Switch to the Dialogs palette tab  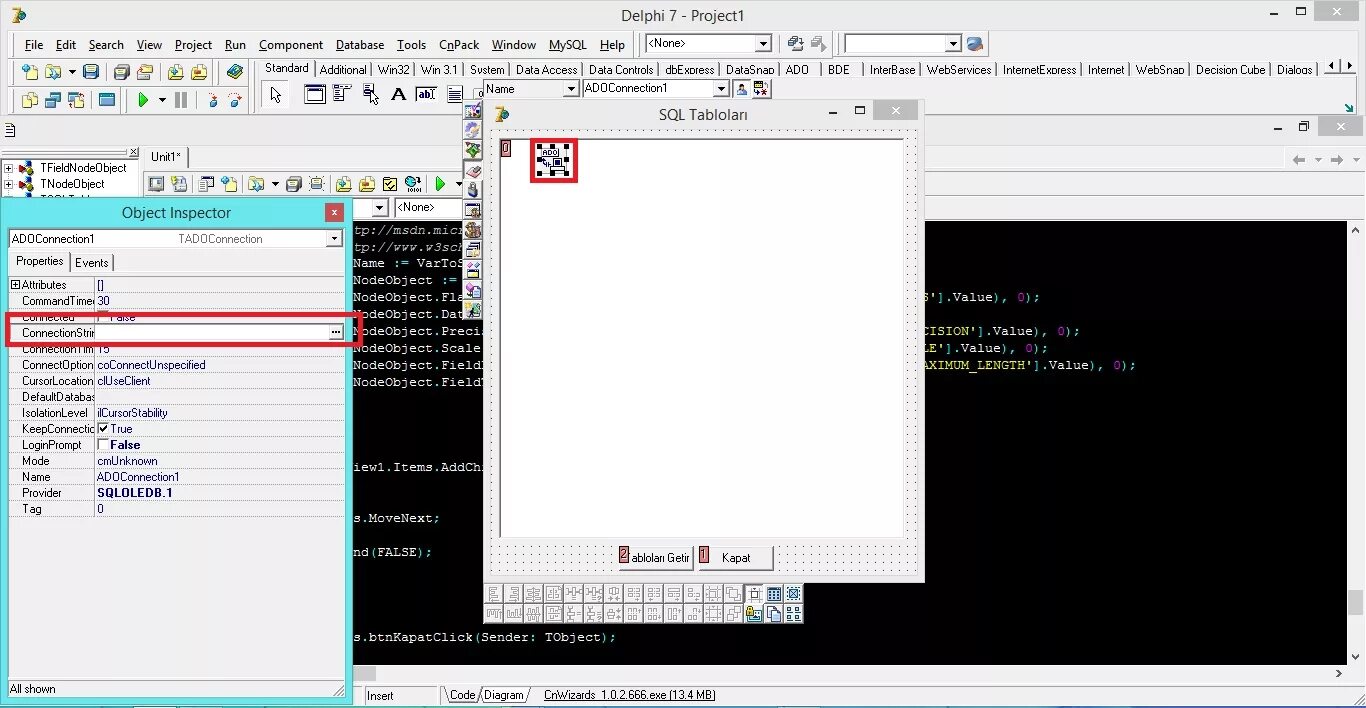point(1295,70)
